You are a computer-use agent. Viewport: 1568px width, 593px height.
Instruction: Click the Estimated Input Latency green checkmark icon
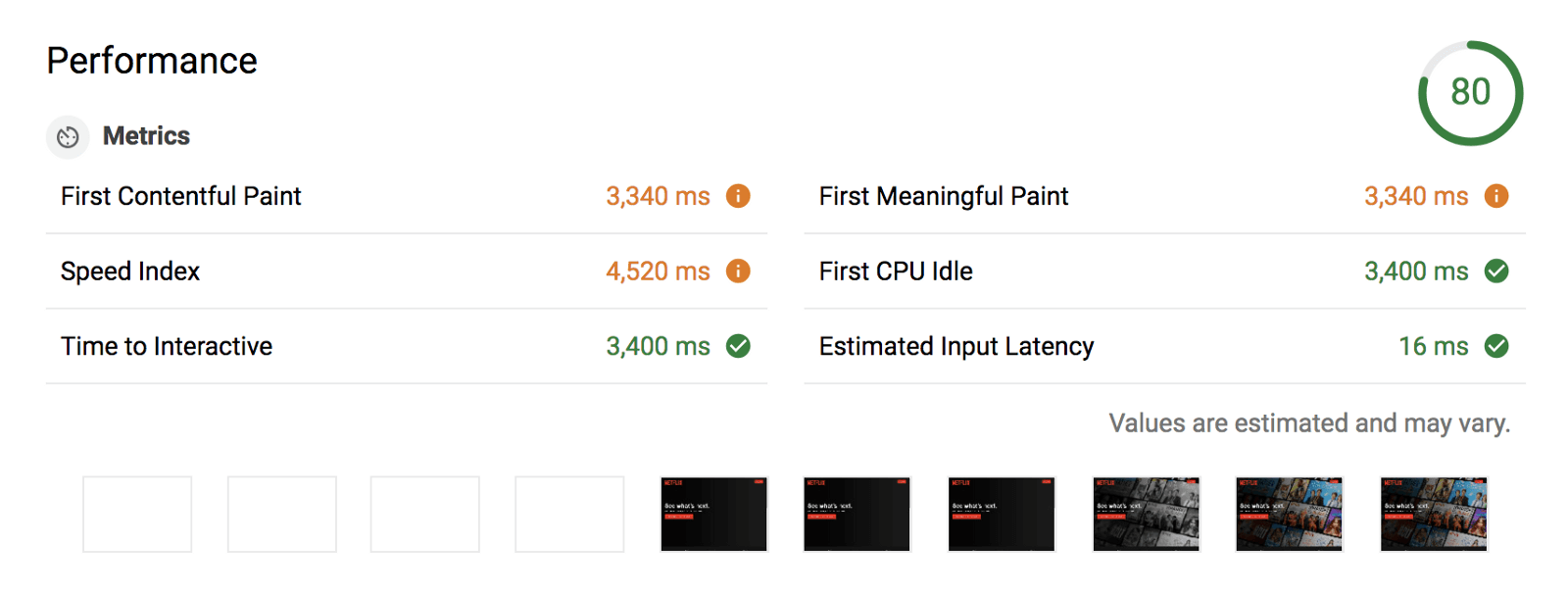point(1496,346)
